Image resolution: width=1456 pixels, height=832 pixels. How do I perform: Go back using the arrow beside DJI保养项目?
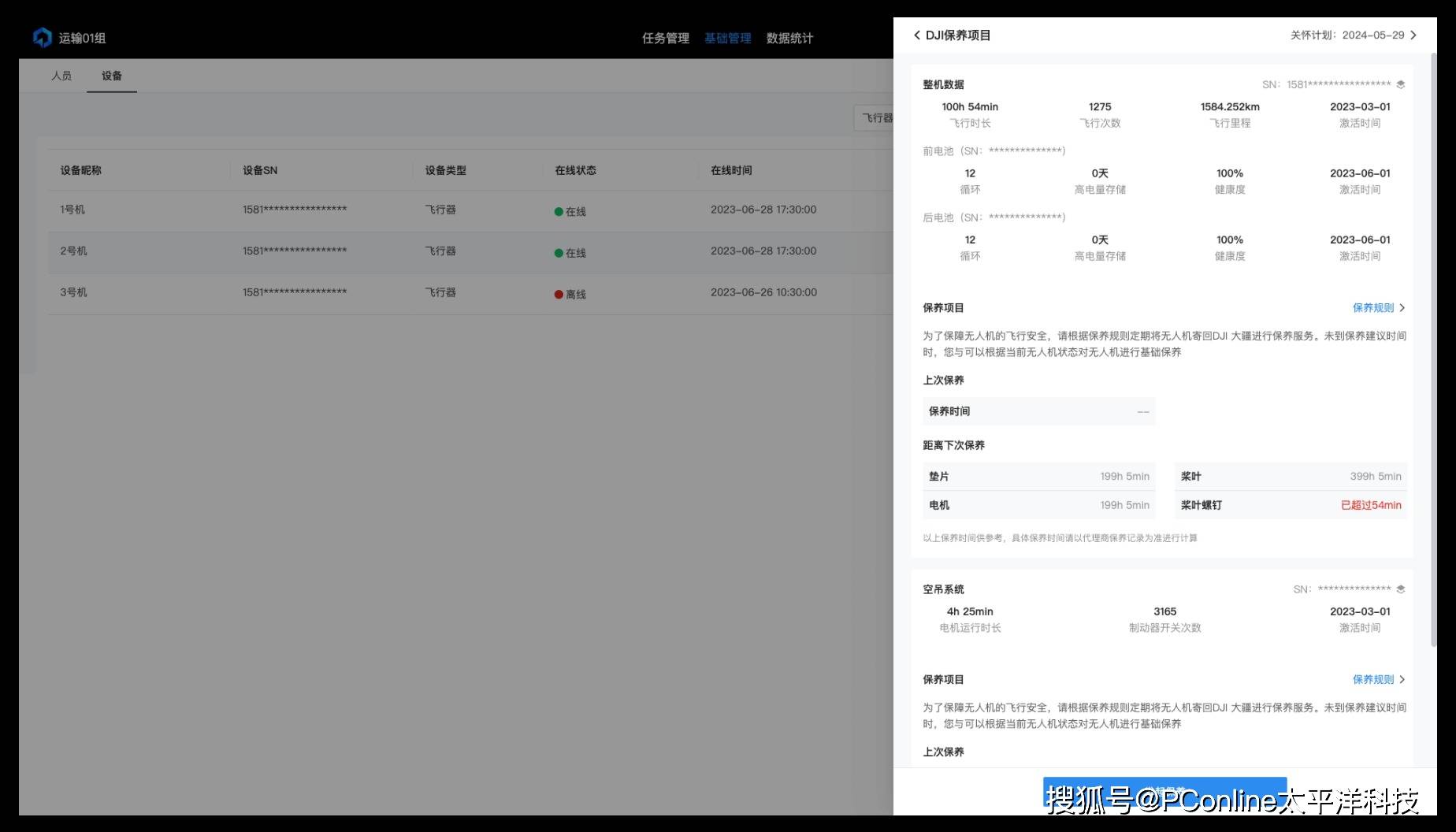[x=917, y=35]
